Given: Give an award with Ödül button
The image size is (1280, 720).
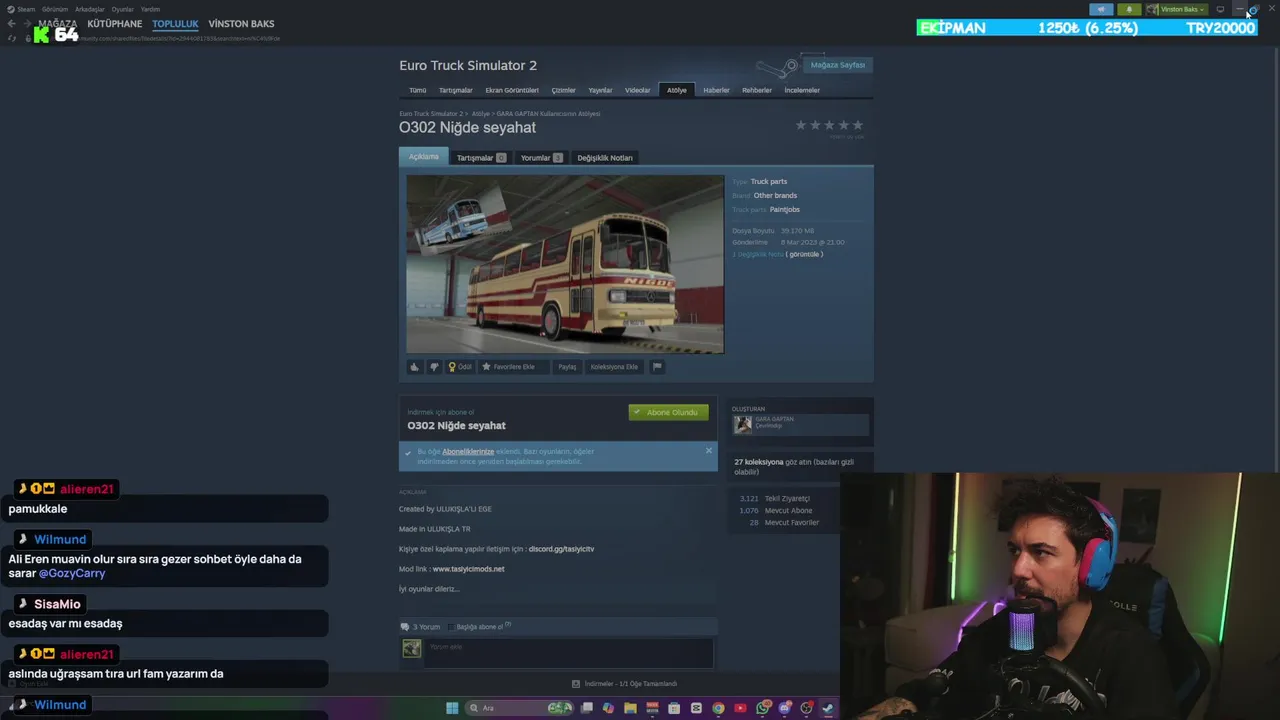Looking at the screenshot, I should (x=460, y=367).
